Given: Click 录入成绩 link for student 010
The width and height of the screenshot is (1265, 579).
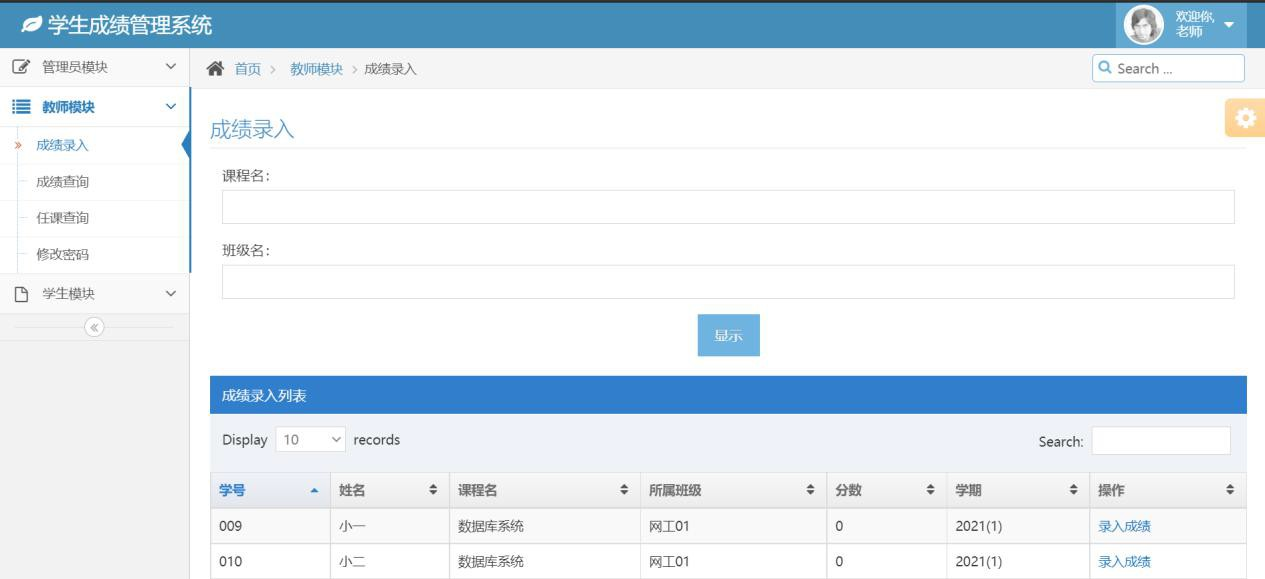Looking at the screenshot, I should pos(1124,562).
